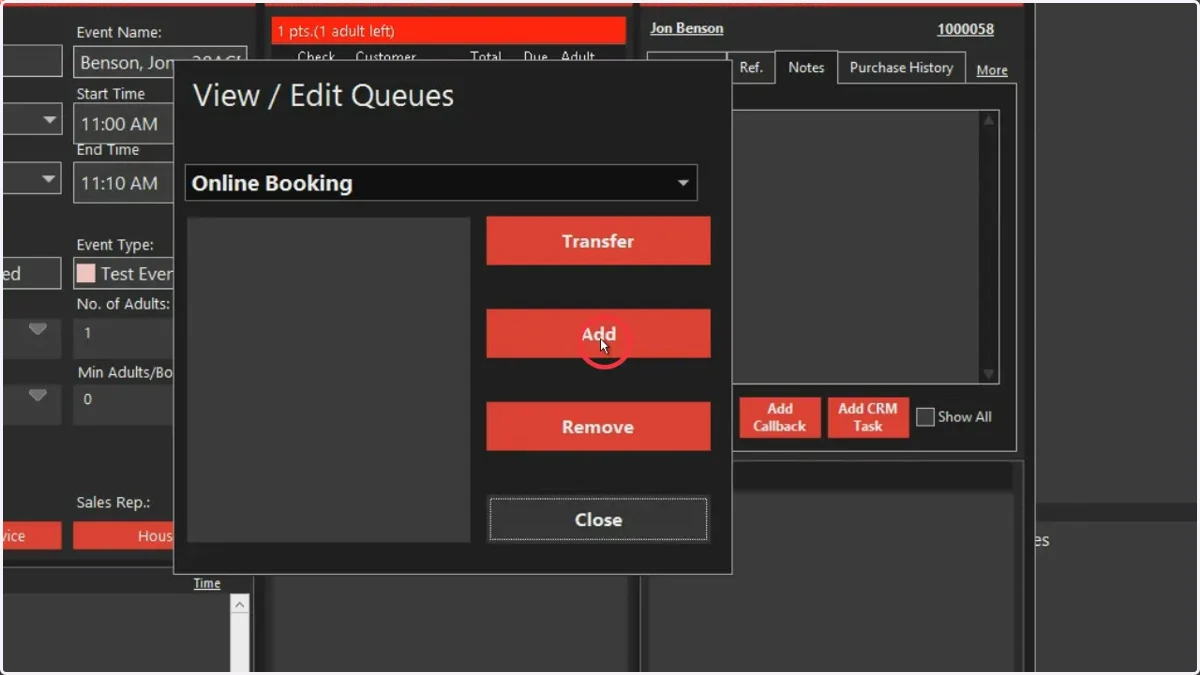Viewport: 1200px width, 675px height.
Task: Select the empty queue list box
Action: point(329,380)
